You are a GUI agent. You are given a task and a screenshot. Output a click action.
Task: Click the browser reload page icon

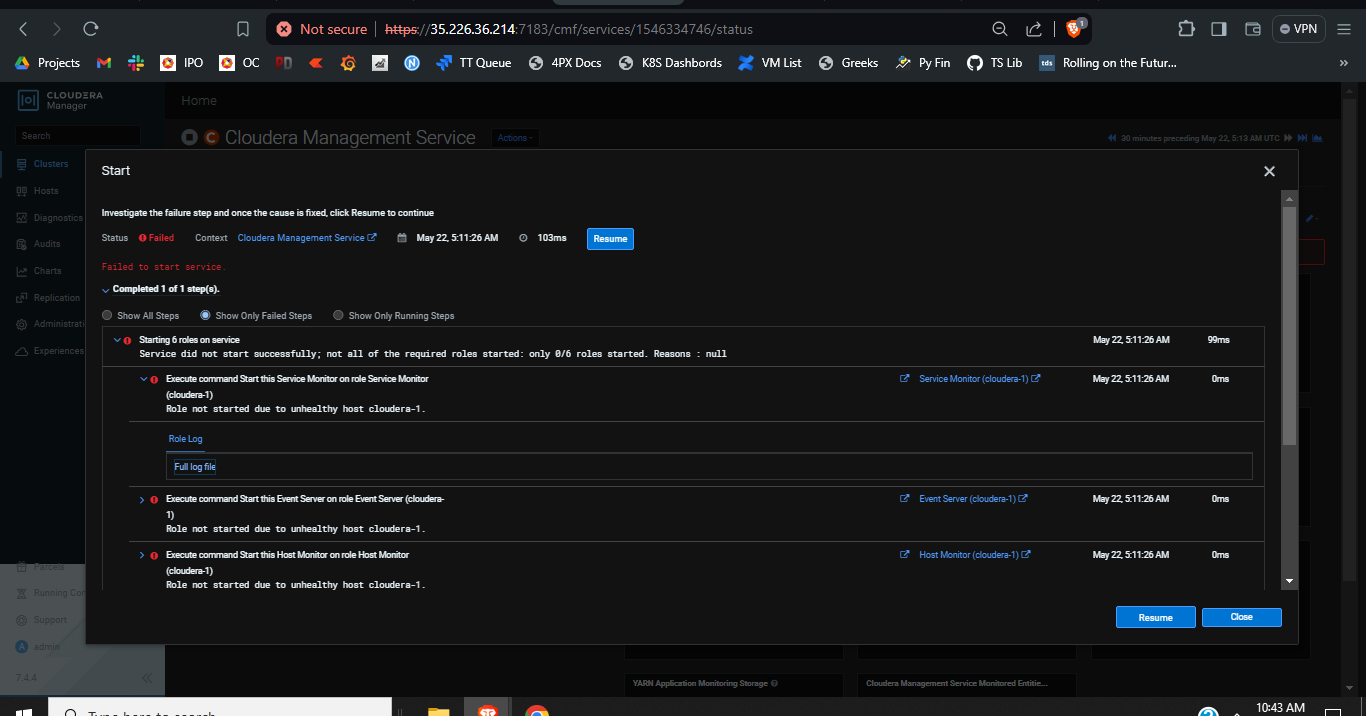point(91,29)
